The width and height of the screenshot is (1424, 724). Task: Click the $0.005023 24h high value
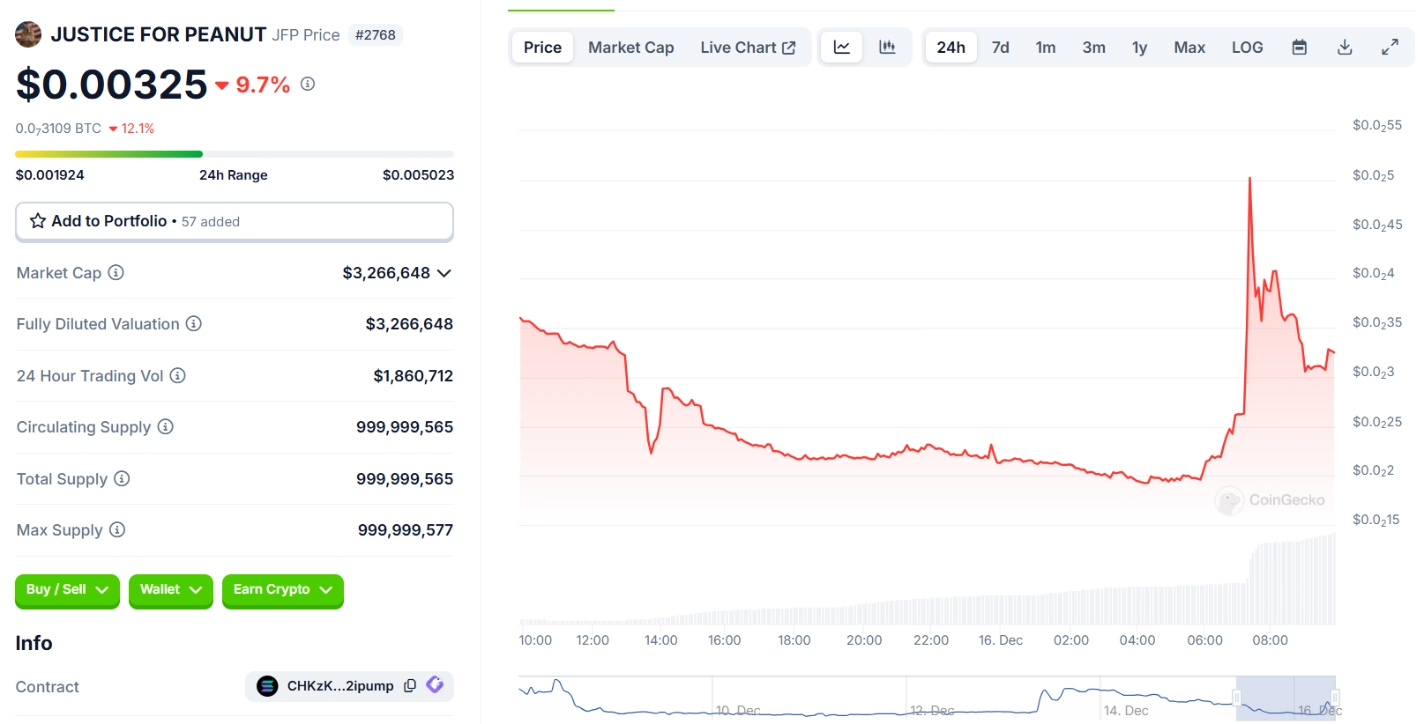pyautogui.click(x=418, y=175)
